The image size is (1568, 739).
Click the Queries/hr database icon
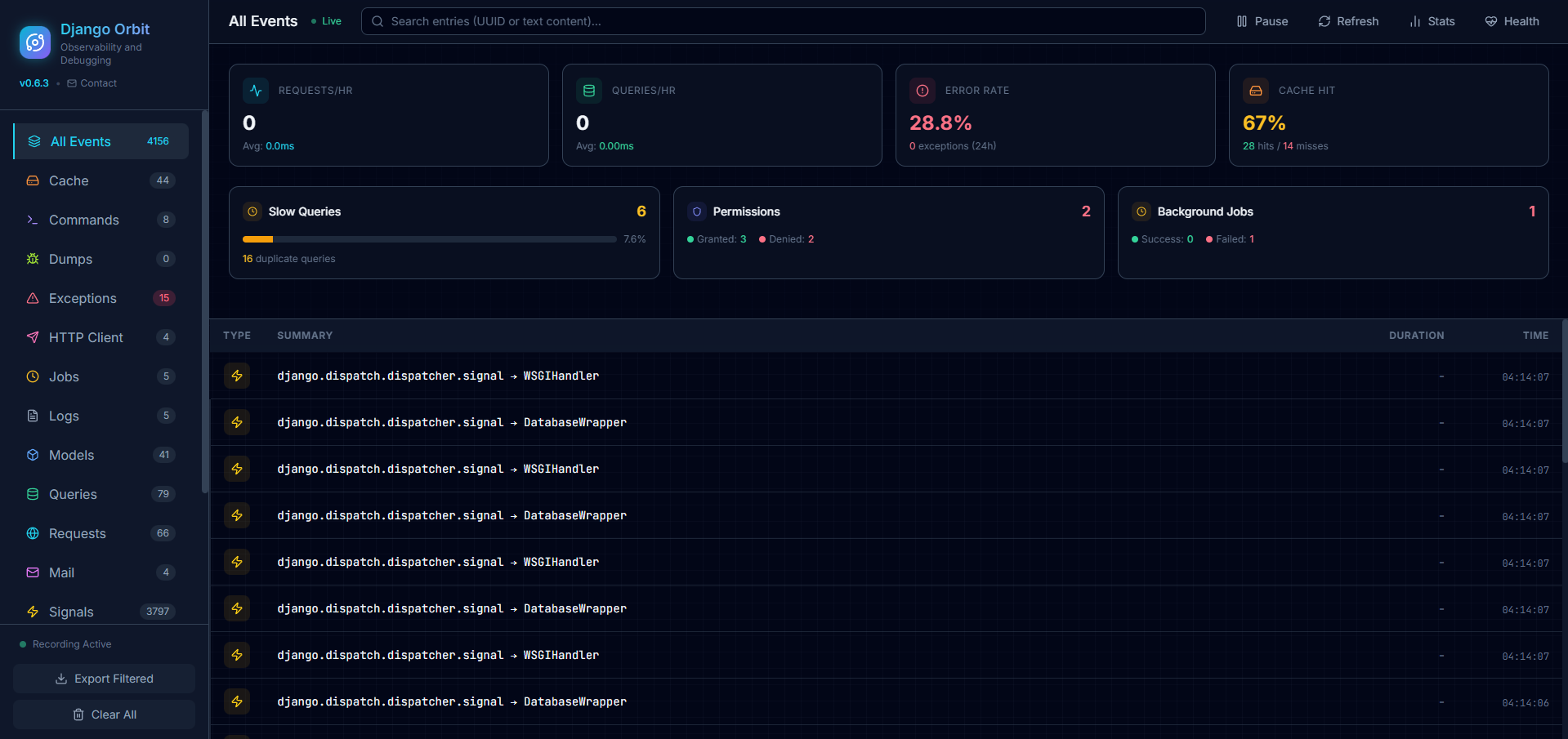(x=589, y=91)
